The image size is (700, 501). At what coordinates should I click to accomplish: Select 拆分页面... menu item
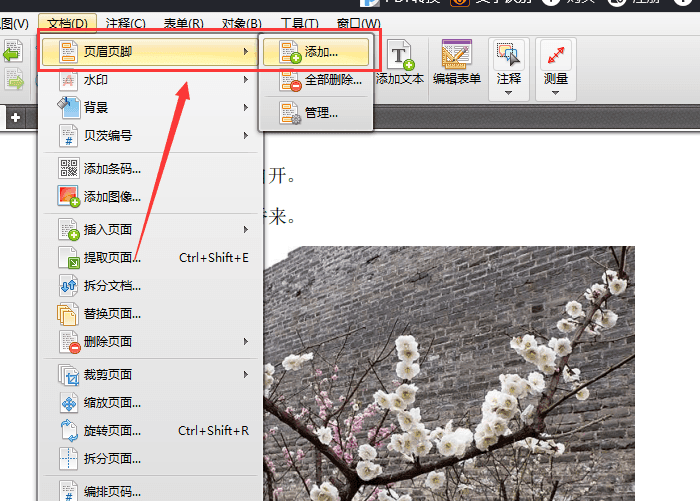click(150, 459)
